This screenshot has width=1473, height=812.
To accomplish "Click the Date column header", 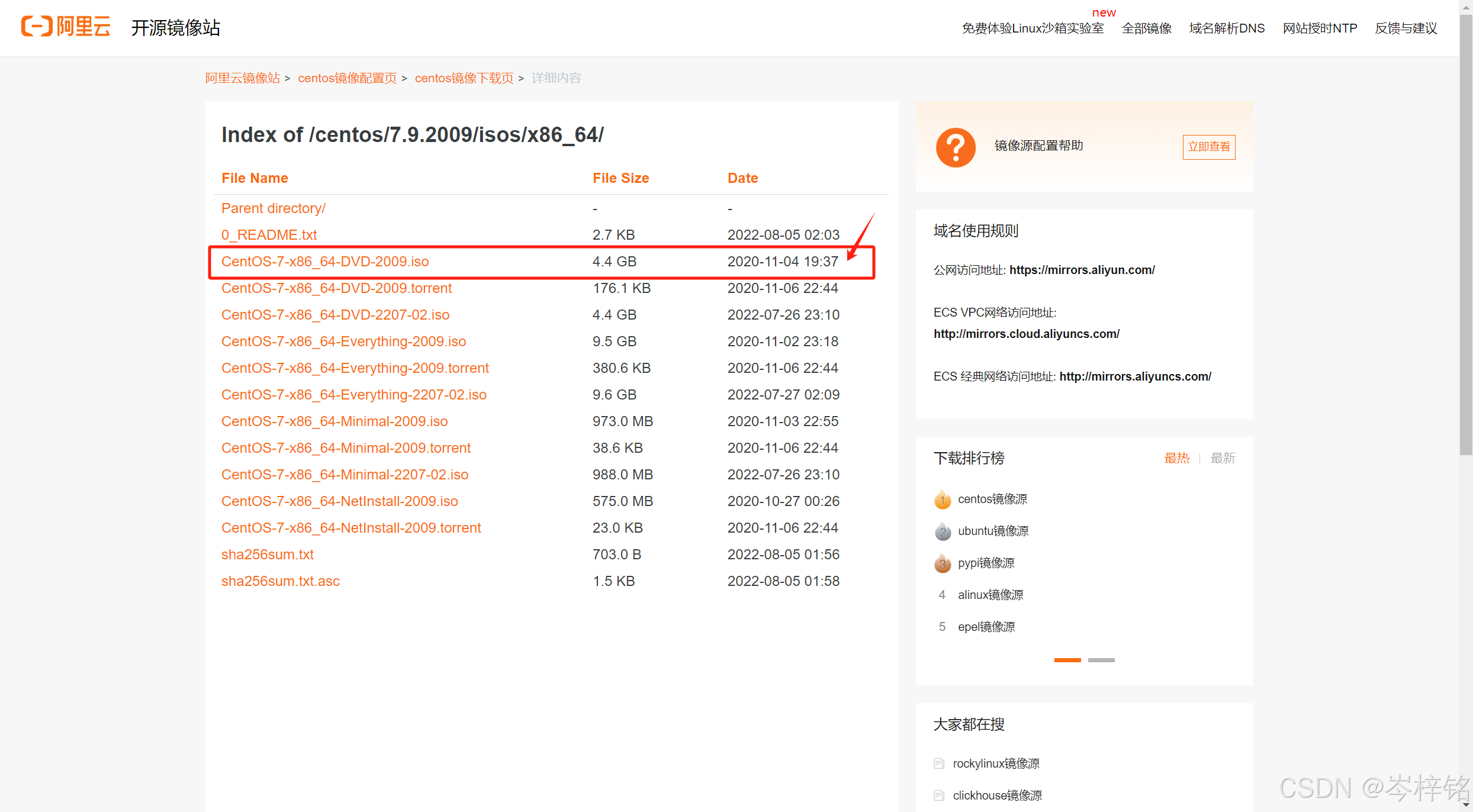I will click(x=742, y=178).
